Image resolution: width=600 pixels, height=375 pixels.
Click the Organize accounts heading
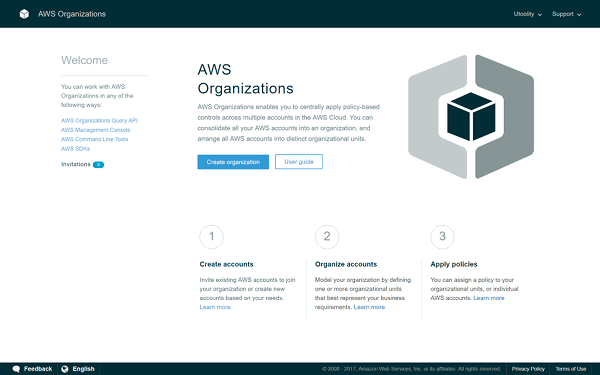tap(346, 264)
